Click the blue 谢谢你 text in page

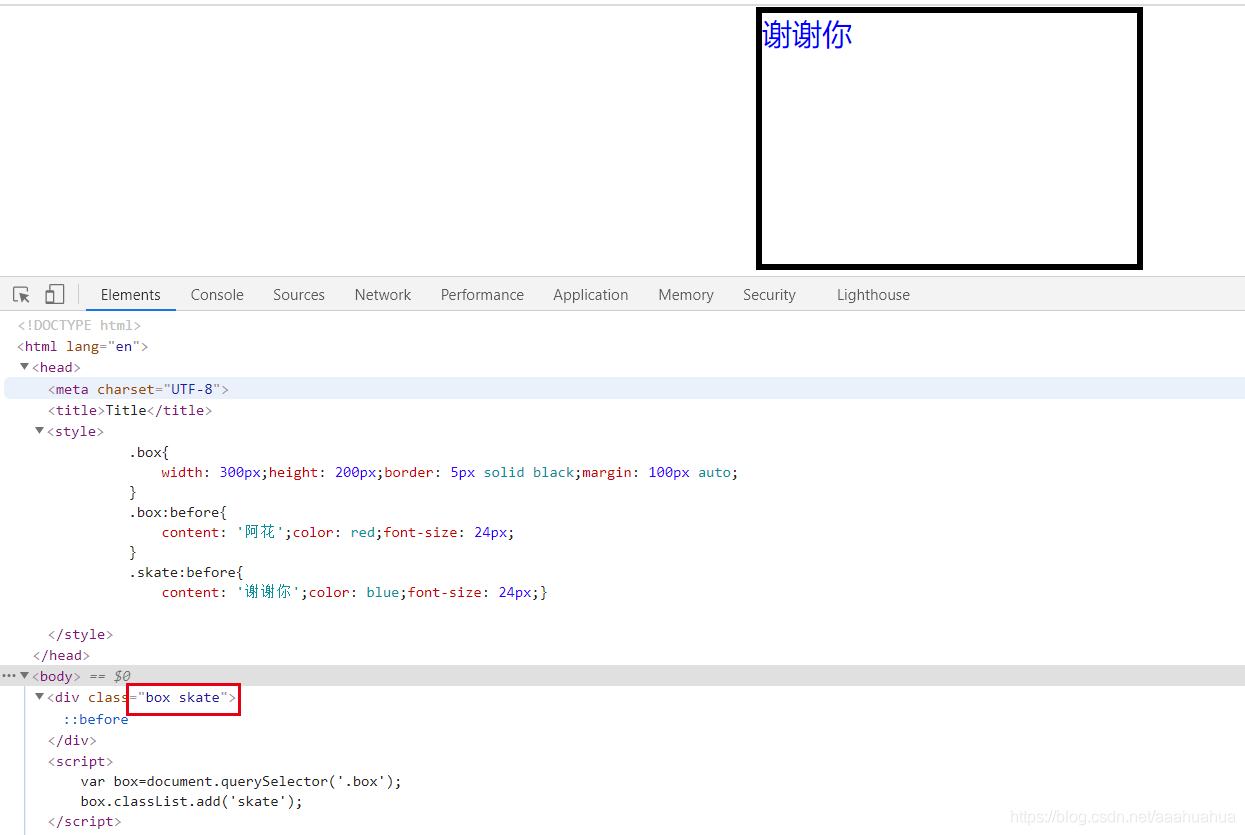[807, 34]
